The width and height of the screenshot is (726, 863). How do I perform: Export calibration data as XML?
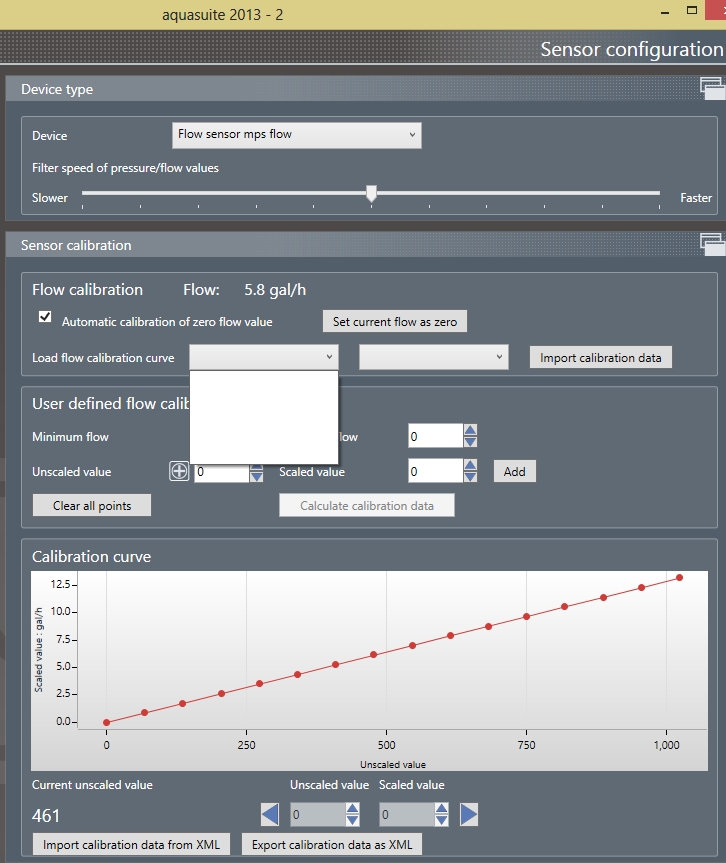pyautogui.click(x=332, y=845)
